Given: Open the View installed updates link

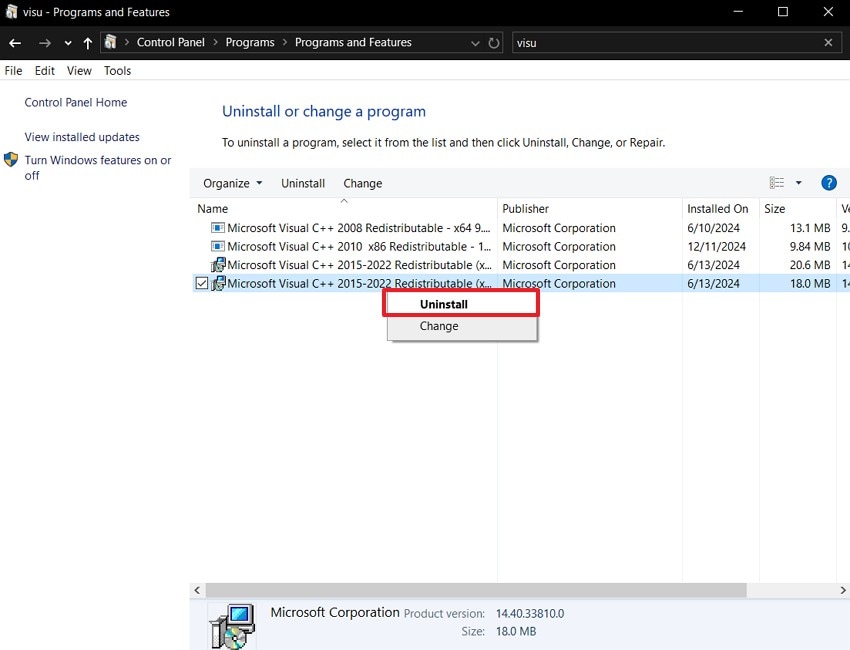Looking at the screenshot, I should click(82, 137).
